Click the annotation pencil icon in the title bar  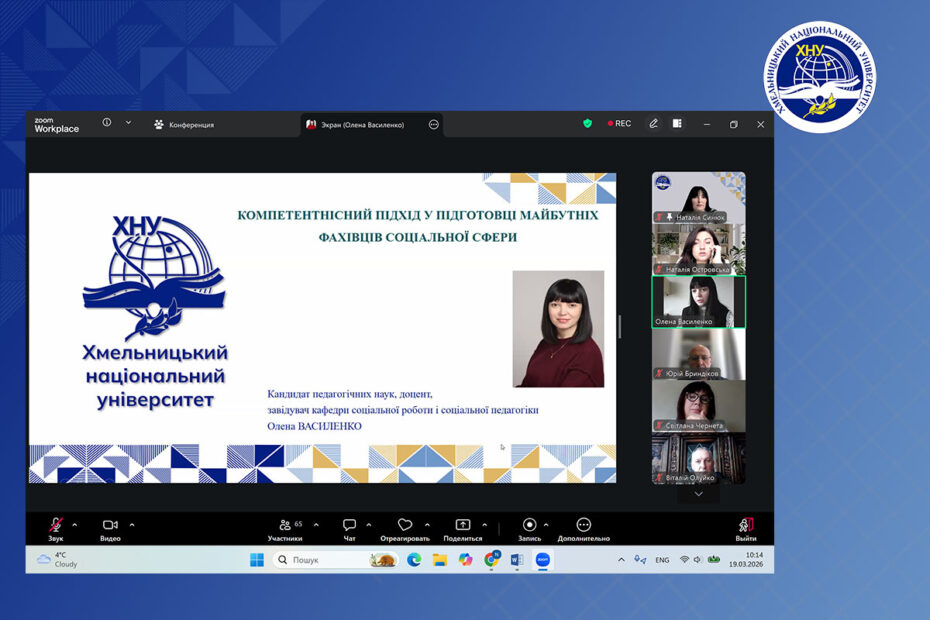tap(653, 124)
